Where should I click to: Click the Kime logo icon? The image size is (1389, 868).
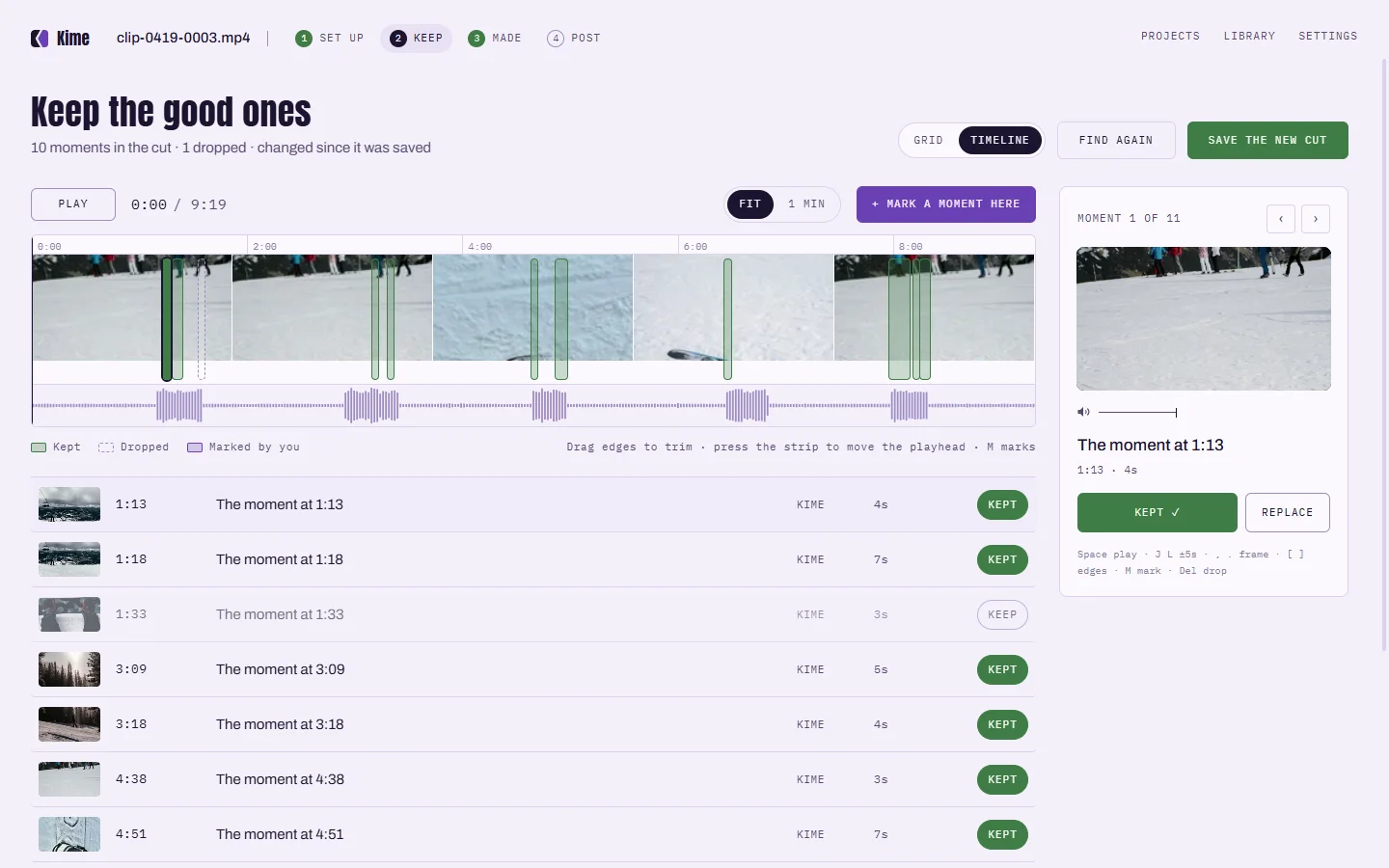(40, 39)
